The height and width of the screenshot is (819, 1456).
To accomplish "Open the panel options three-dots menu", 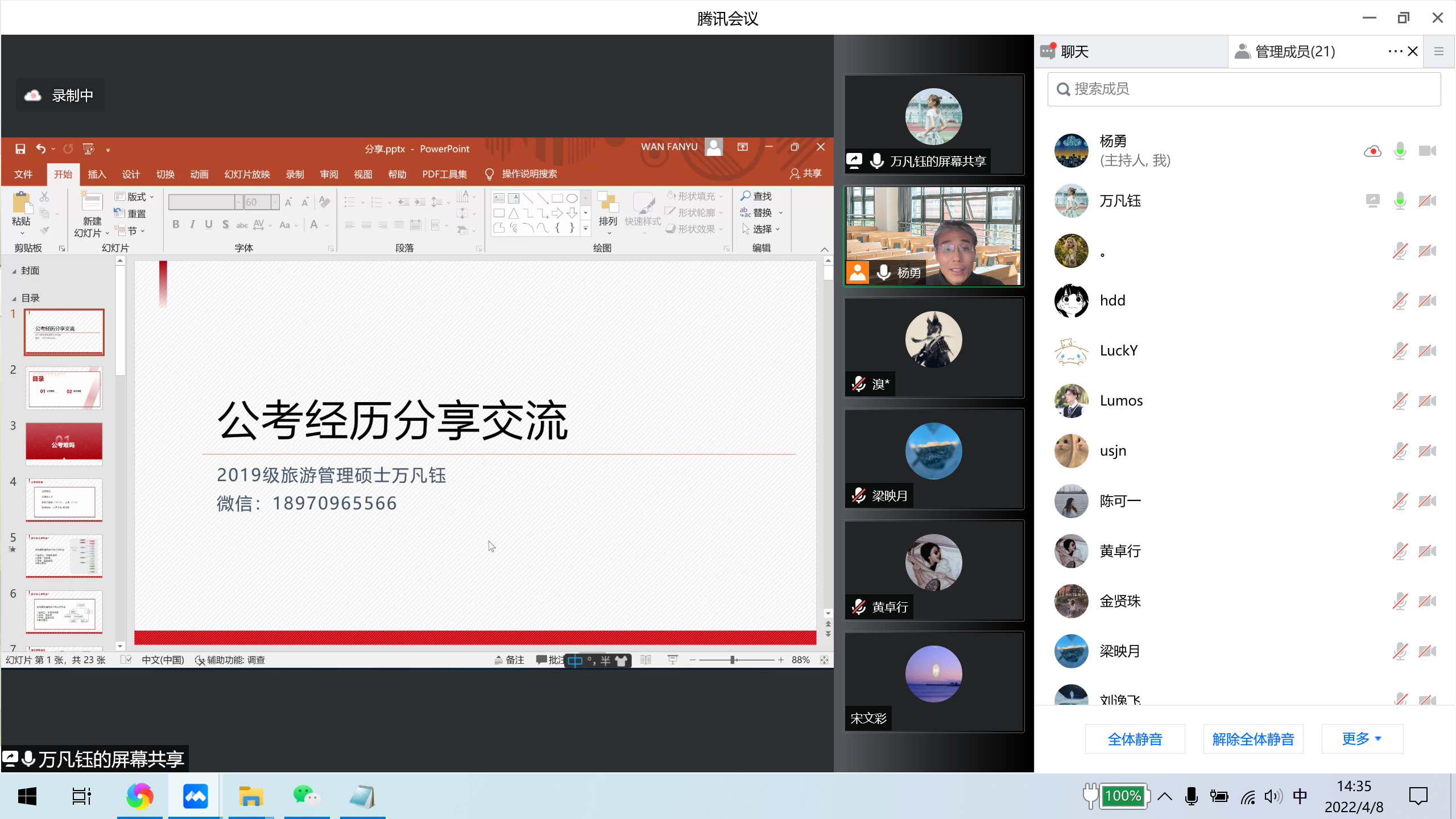I will click(x=1395, y=52).
